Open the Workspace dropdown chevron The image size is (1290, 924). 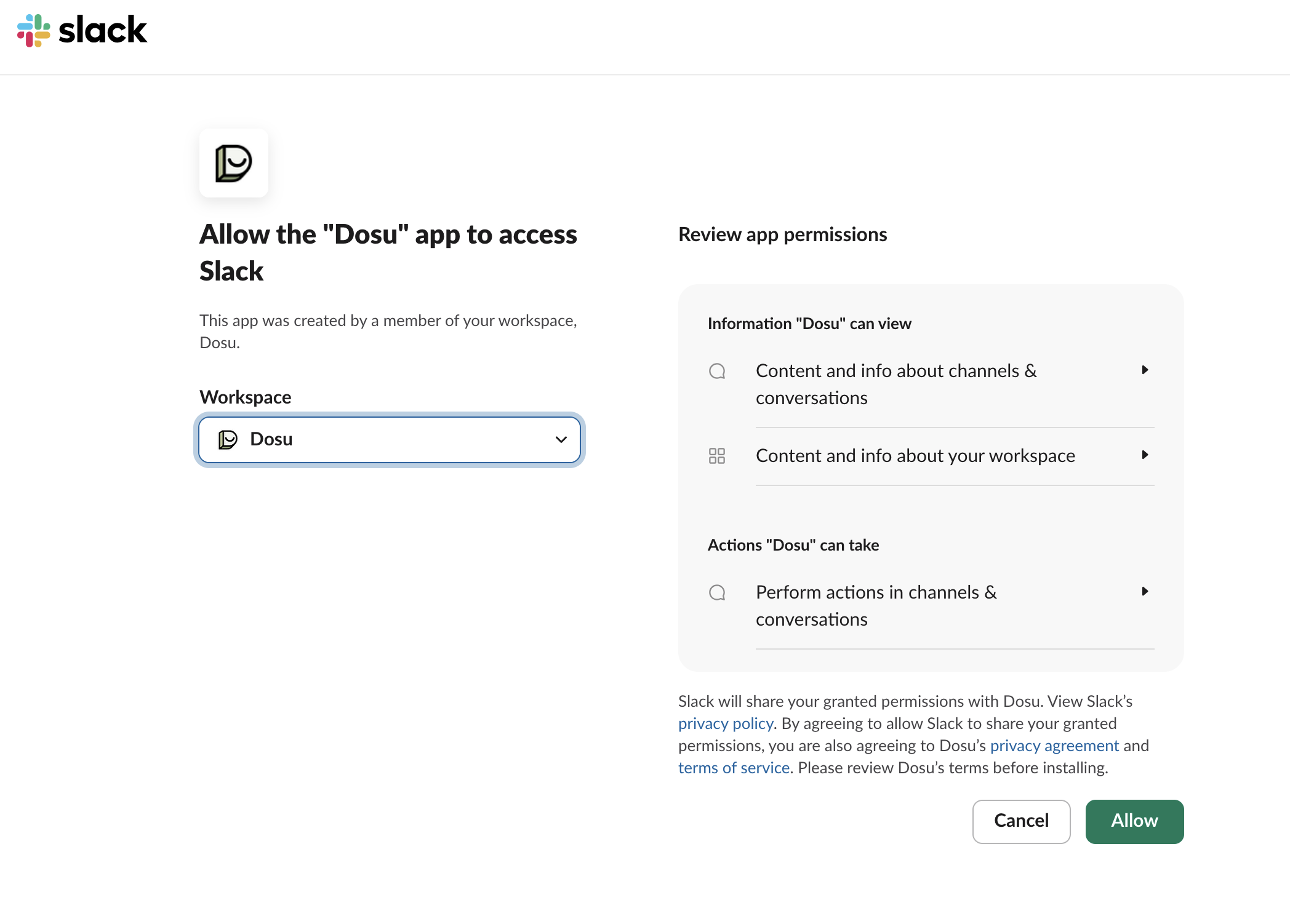coord(561,439)
